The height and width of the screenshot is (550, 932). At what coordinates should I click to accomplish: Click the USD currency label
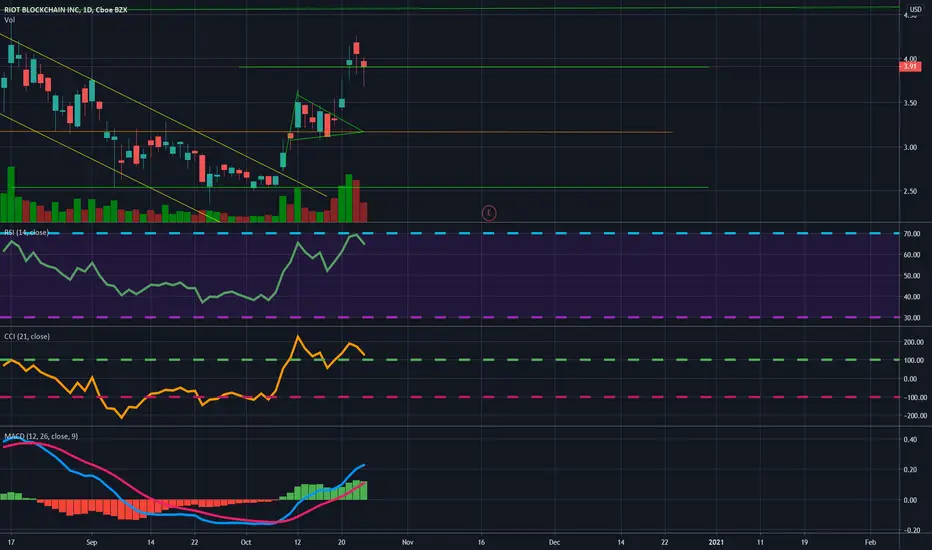pyautogui.click(x=915, y=10)
